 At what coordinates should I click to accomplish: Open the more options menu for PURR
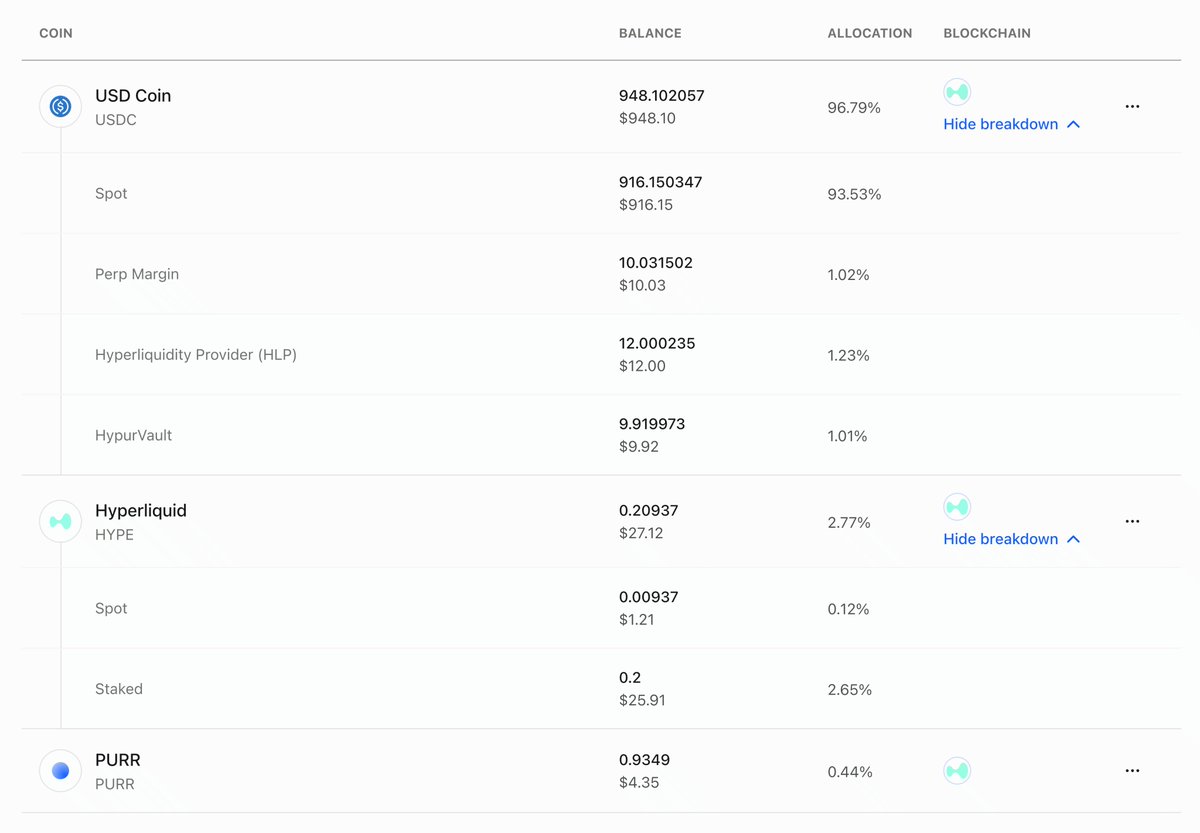click(1132, 771)
